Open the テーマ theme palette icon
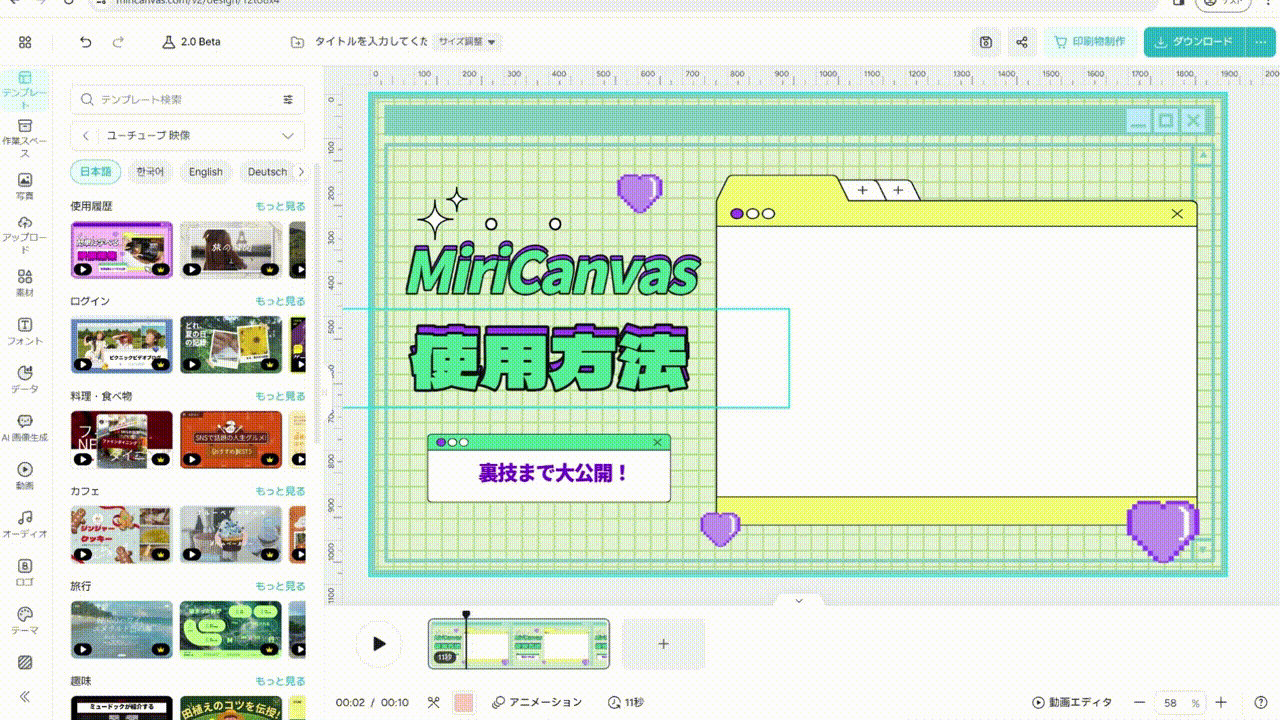The height and width of the screenshot is (720, 1280). [x=25, y=620]
